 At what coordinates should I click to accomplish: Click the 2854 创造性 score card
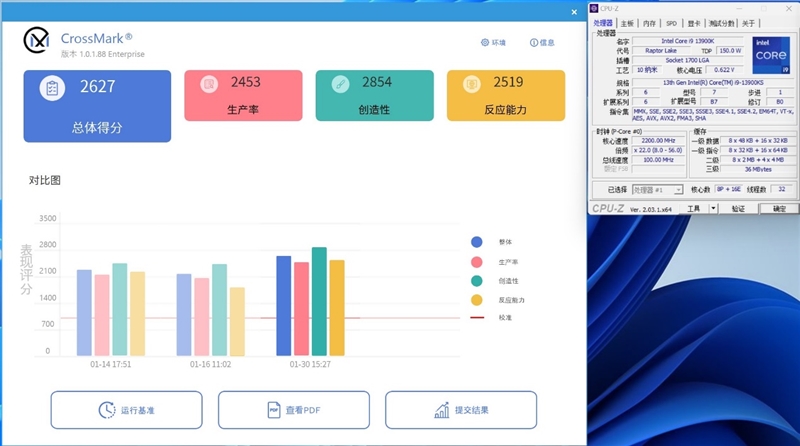pos(374,95)
